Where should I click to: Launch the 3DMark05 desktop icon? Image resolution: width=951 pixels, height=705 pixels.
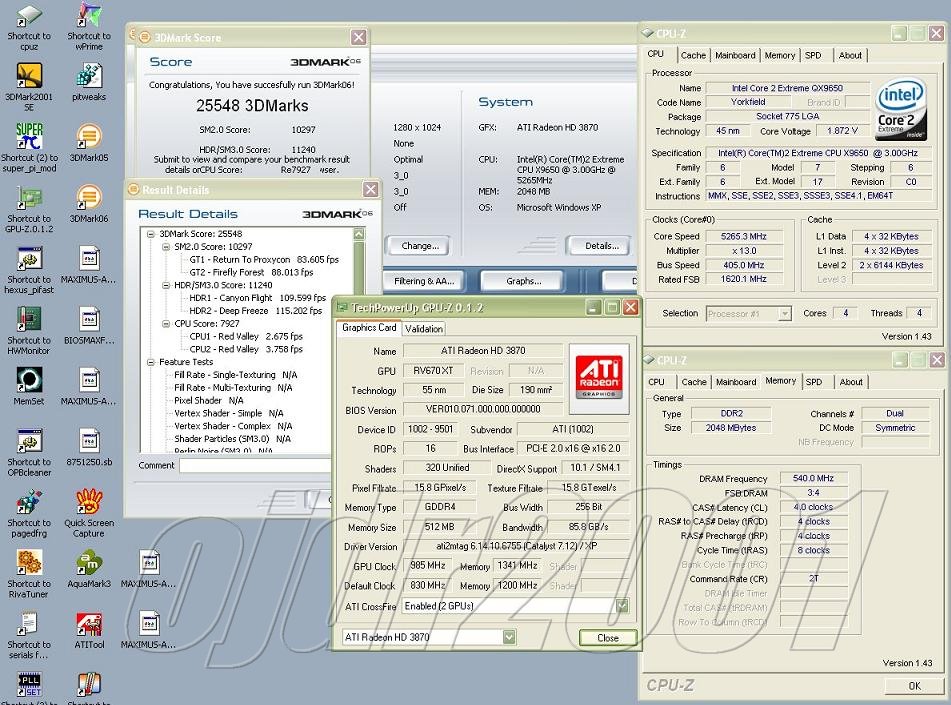89,143
